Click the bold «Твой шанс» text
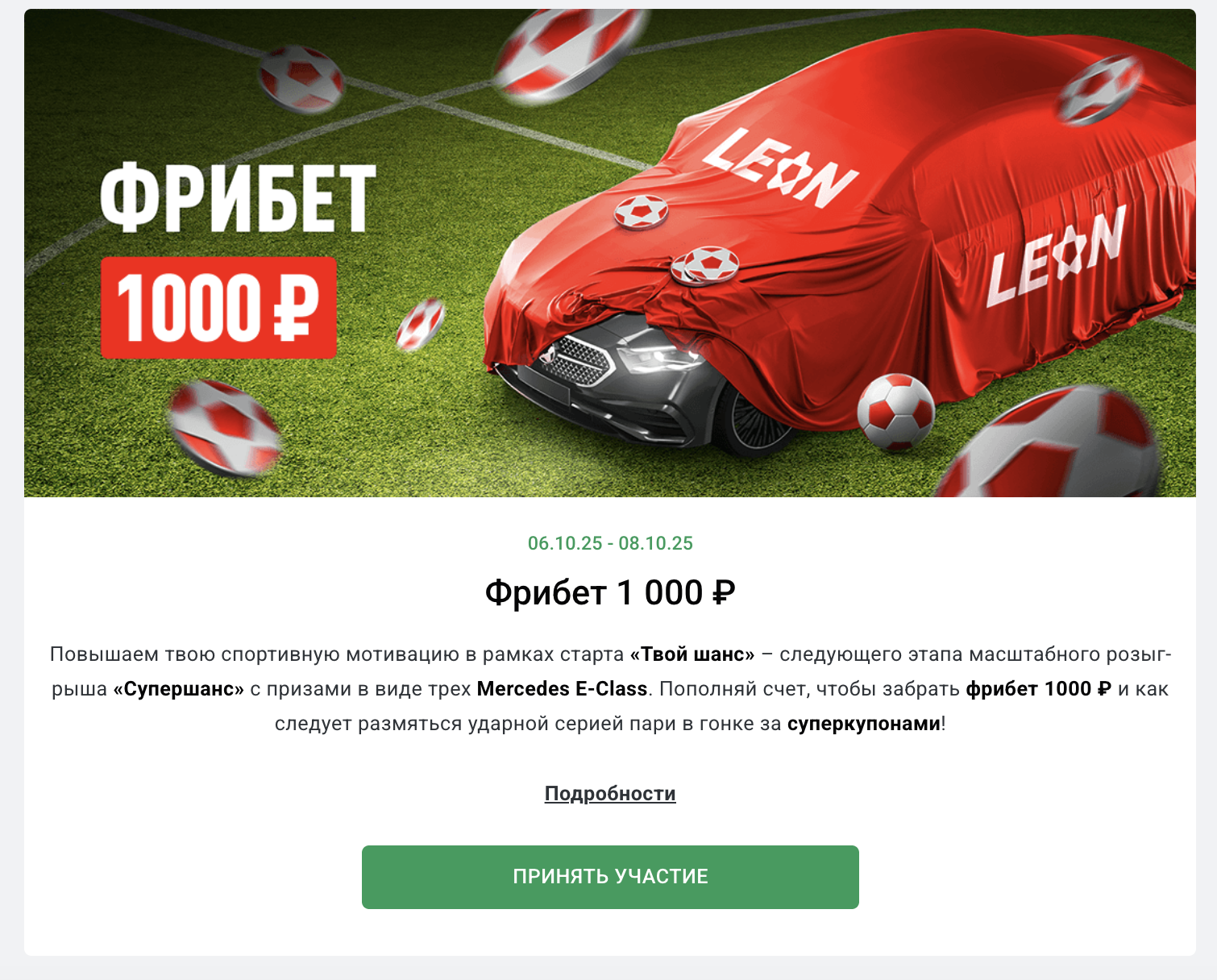 (692, 654)
